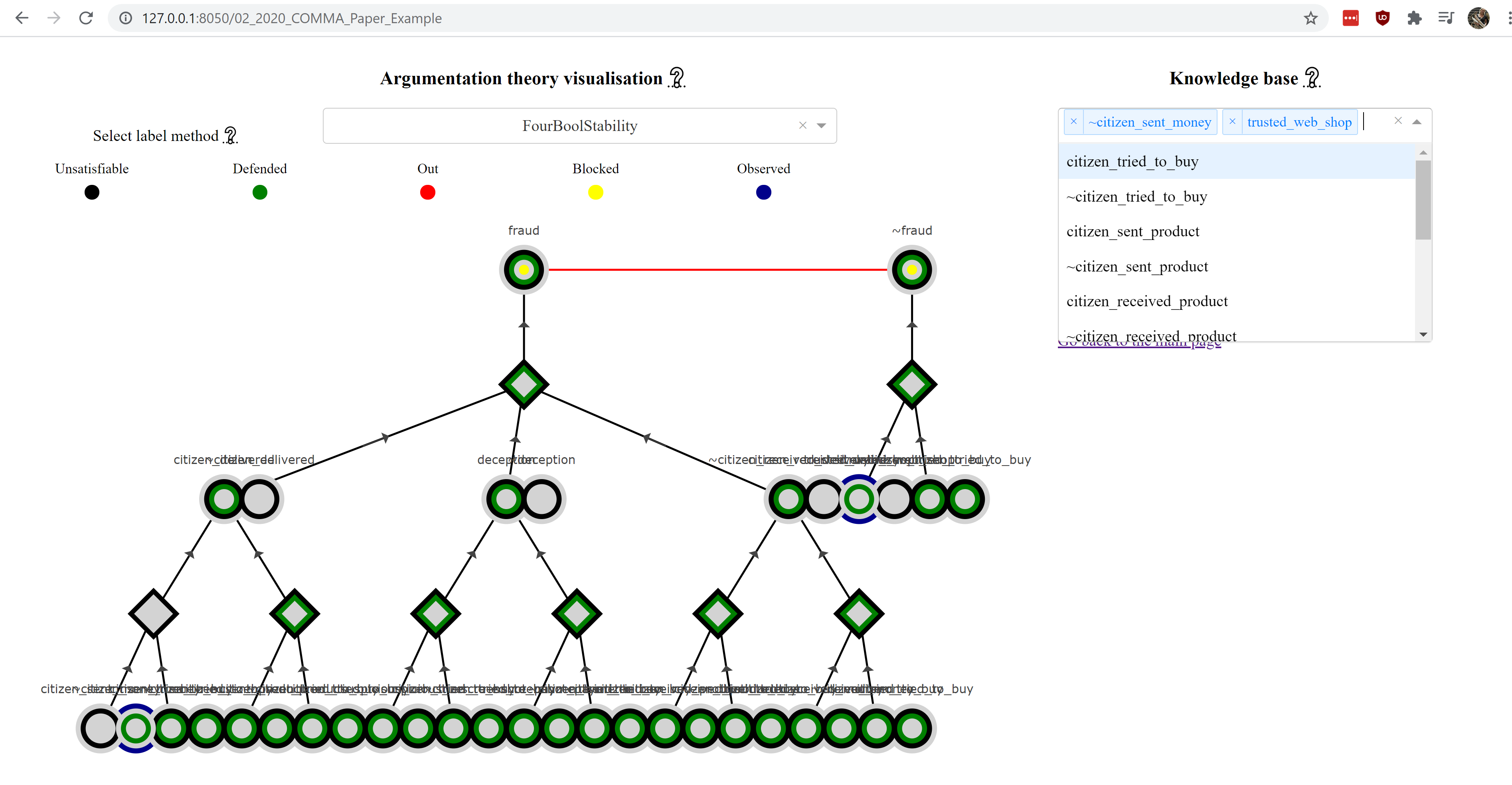Clear the FourBoolStability selection
Screen dimensions: 1512x785
point(803,126)
